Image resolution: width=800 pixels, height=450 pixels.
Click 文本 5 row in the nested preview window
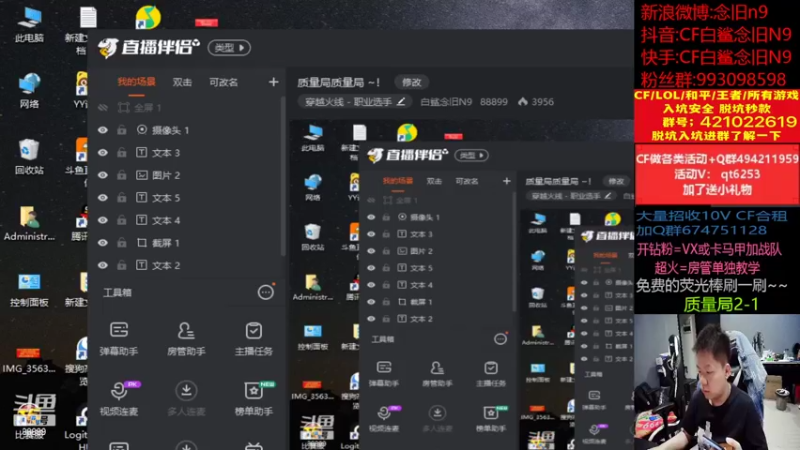[x=421, y=268]
